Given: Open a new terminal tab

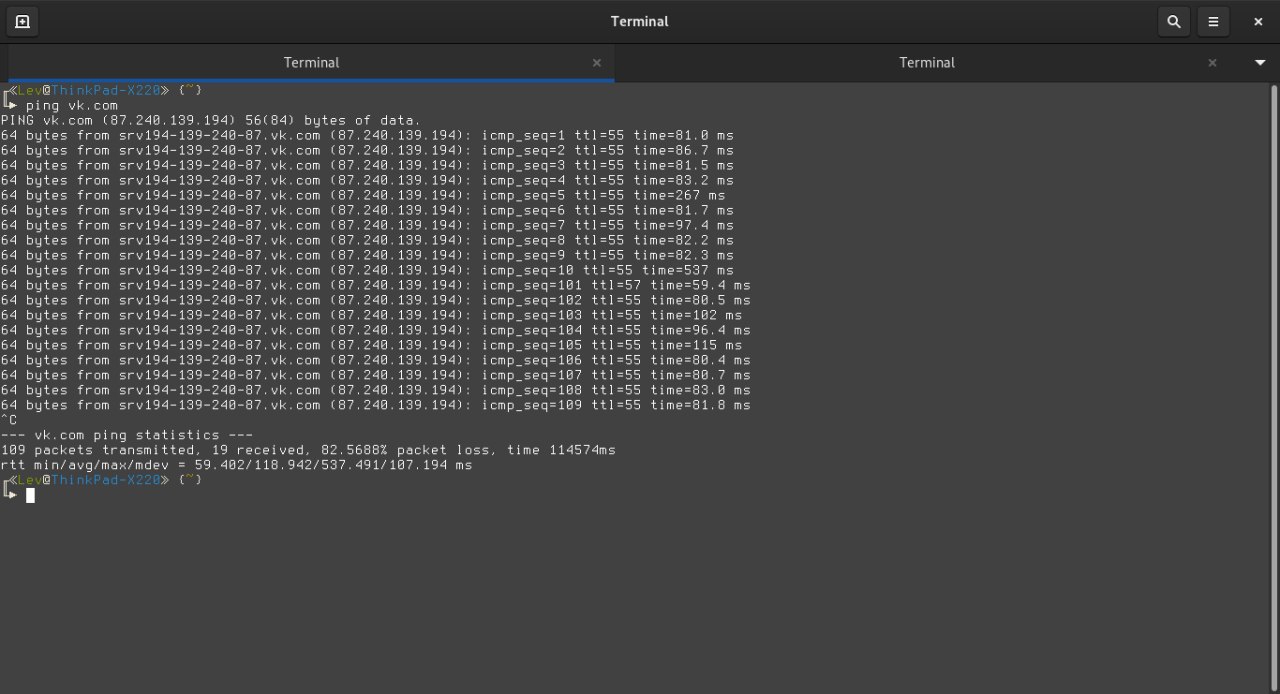Looking at the screenshot, I should [x=22, y=21].
